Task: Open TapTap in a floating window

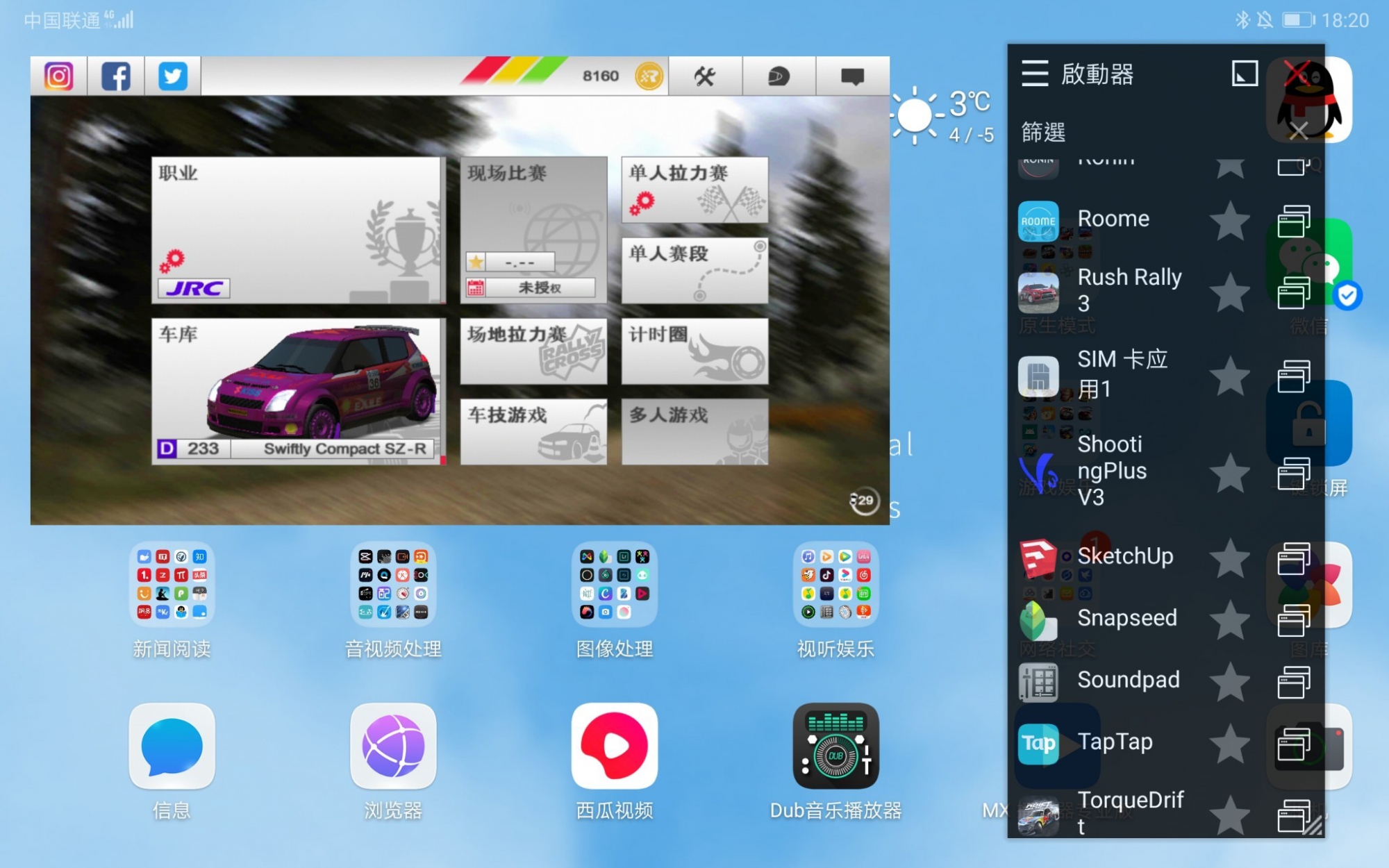Action: [1294, 743]
